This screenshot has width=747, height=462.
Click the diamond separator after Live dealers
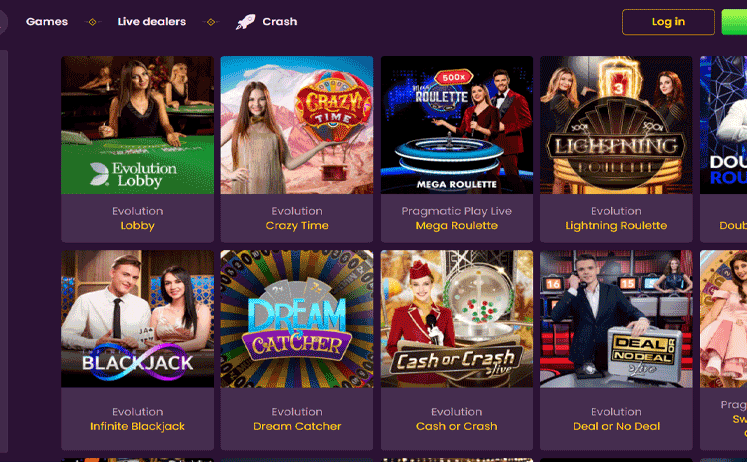point(211,22)
